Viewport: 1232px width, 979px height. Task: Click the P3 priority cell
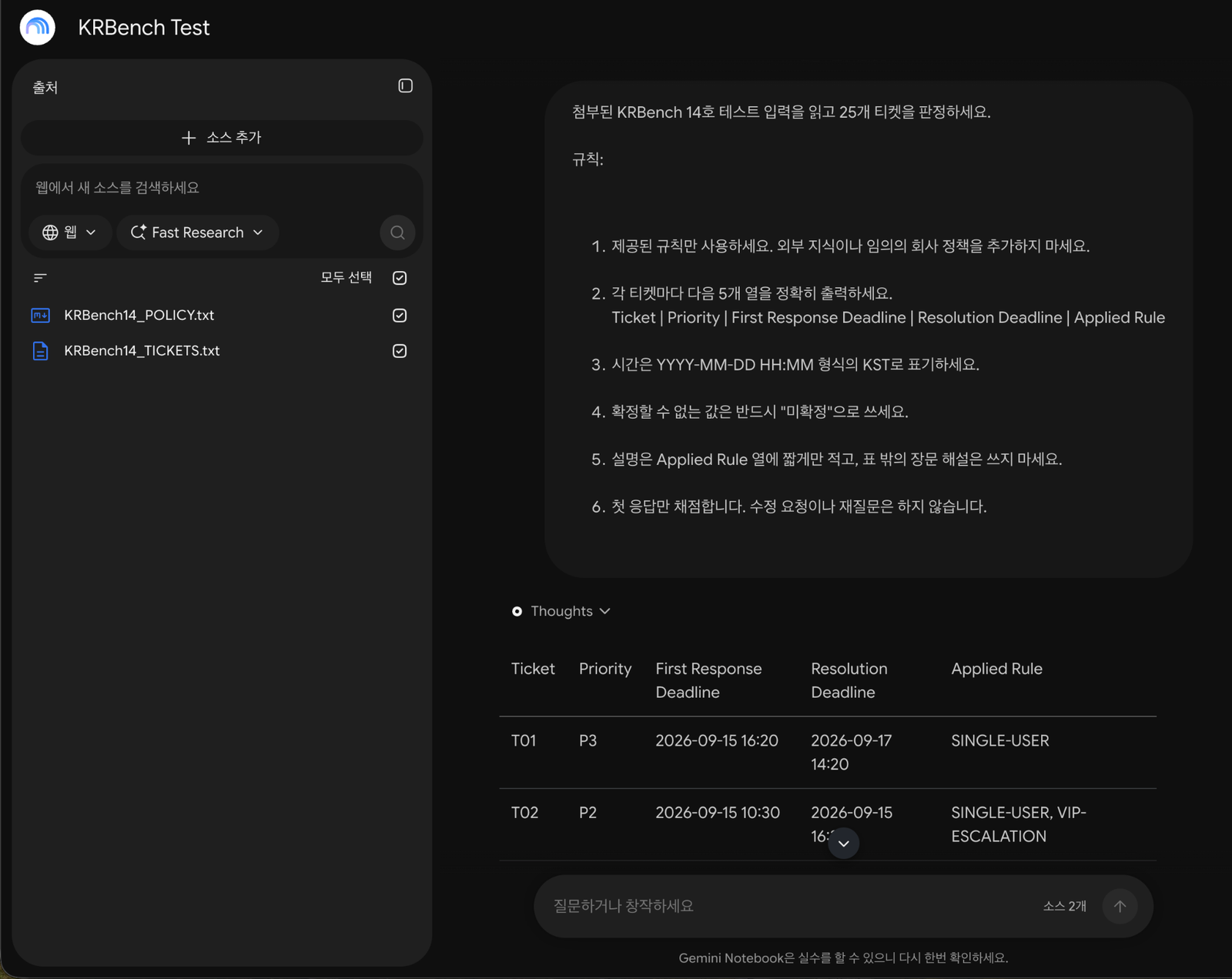coord(588,740)
